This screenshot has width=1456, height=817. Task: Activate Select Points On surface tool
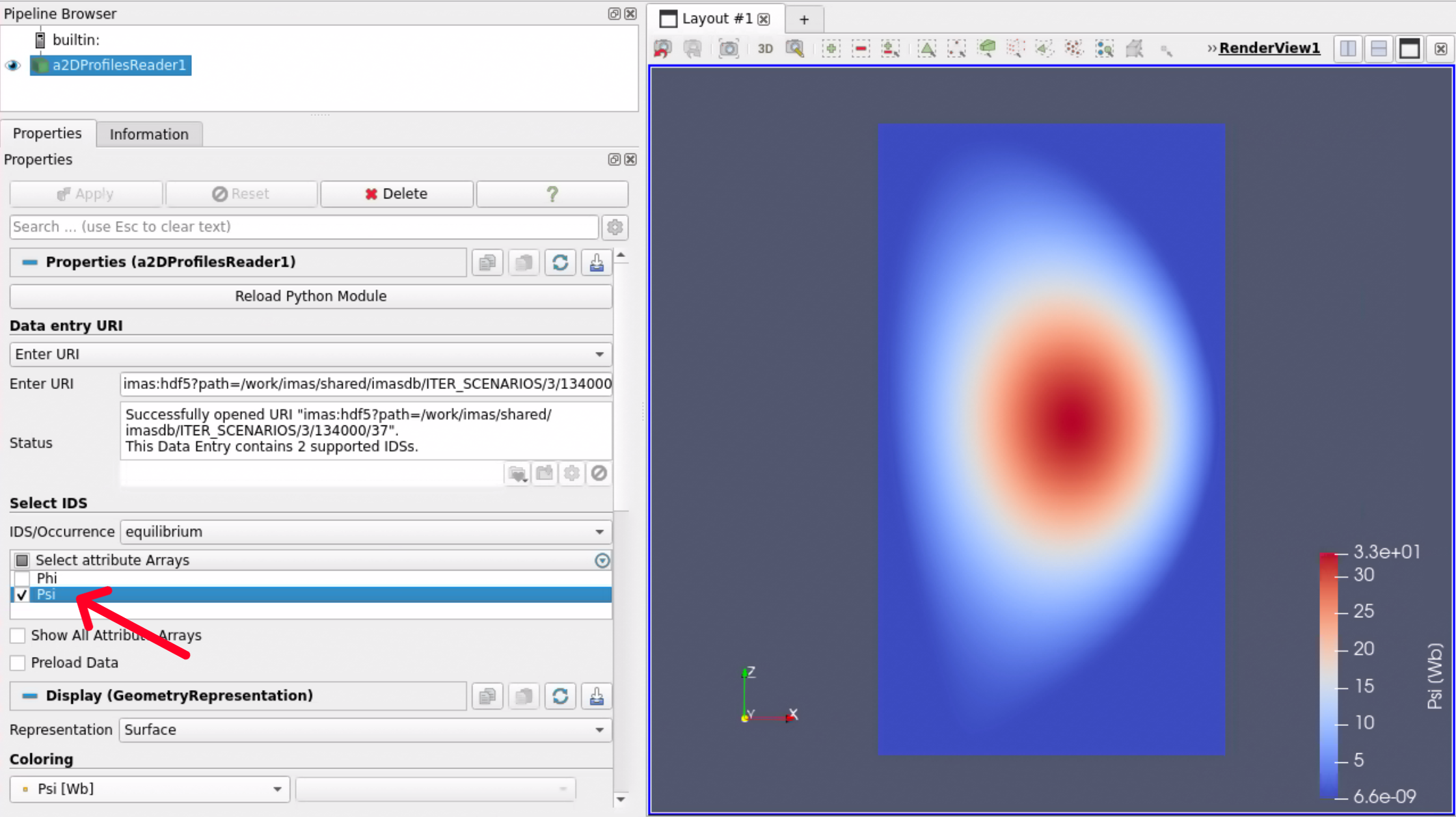pyautogui.click(x=956, y=48)
